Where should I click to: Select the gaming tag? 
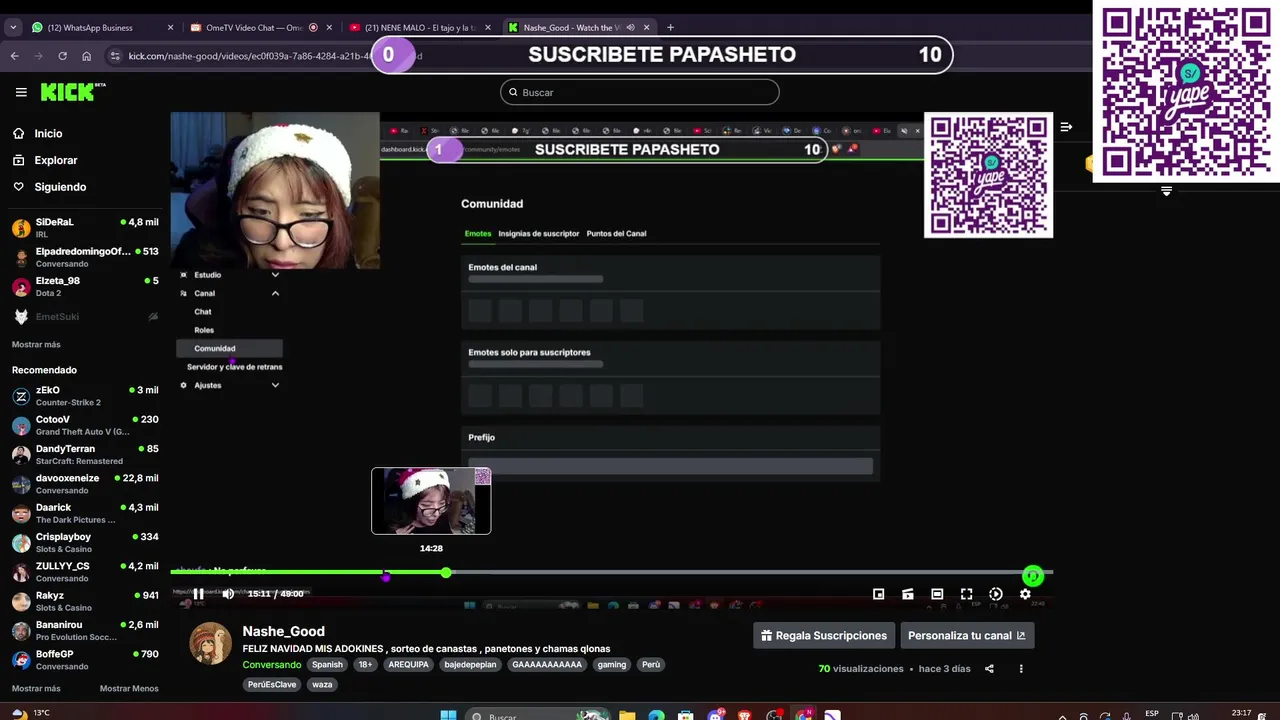pyautogui.click(x=612, y=665)
